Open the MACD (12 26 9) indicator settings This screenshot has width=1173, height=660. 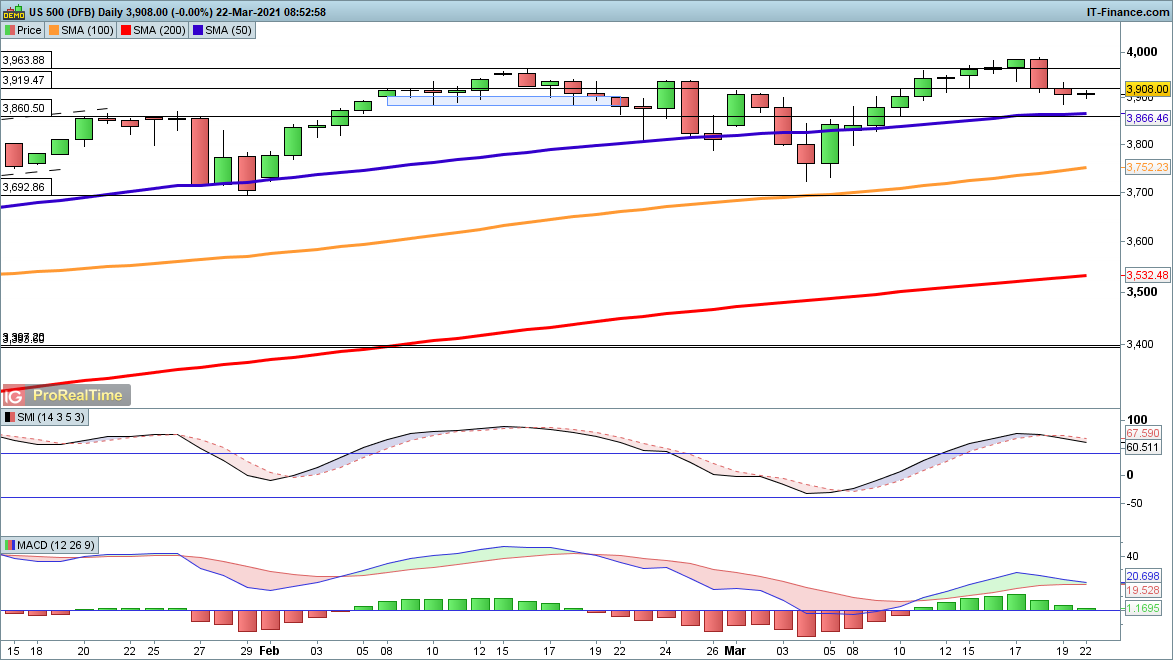tap(51, 545)
